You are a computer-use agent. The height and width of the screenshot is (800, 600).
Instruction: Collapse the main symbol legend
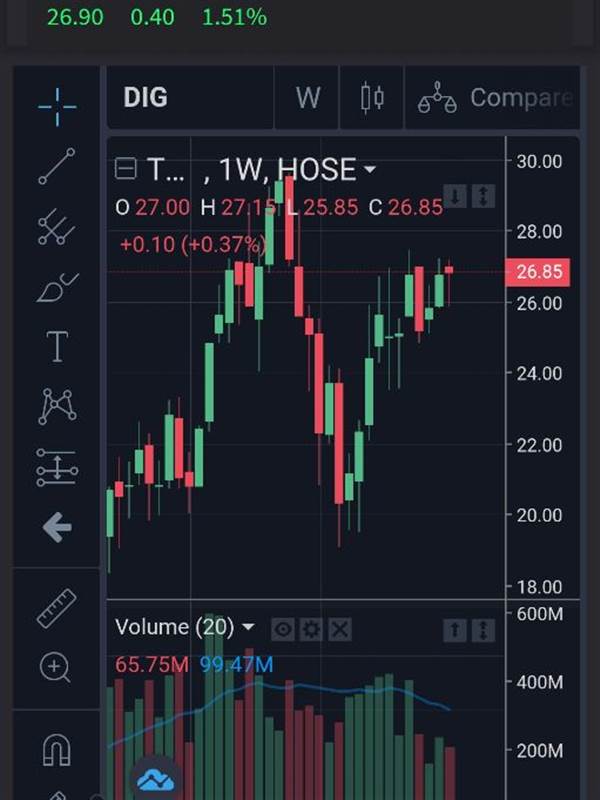(126, 168)
